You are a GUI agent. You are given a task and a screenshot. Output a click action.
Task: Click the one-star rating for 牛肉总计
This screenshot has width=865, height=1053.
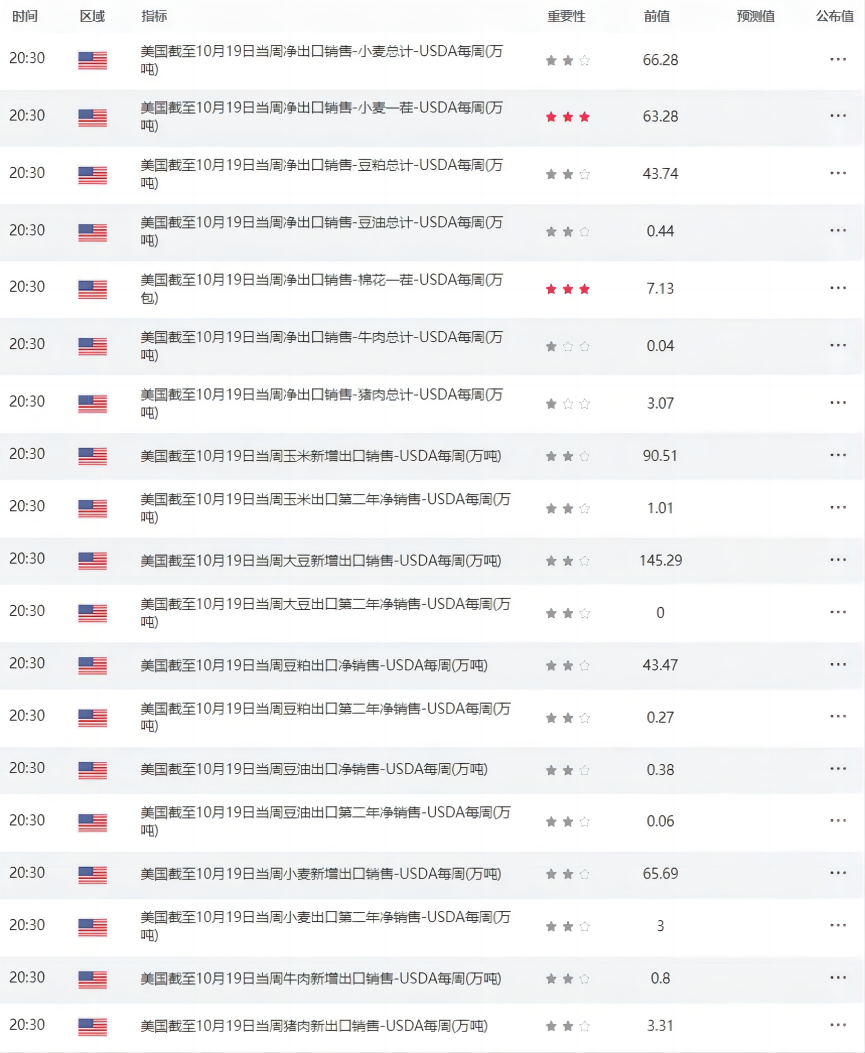[568, 347]
